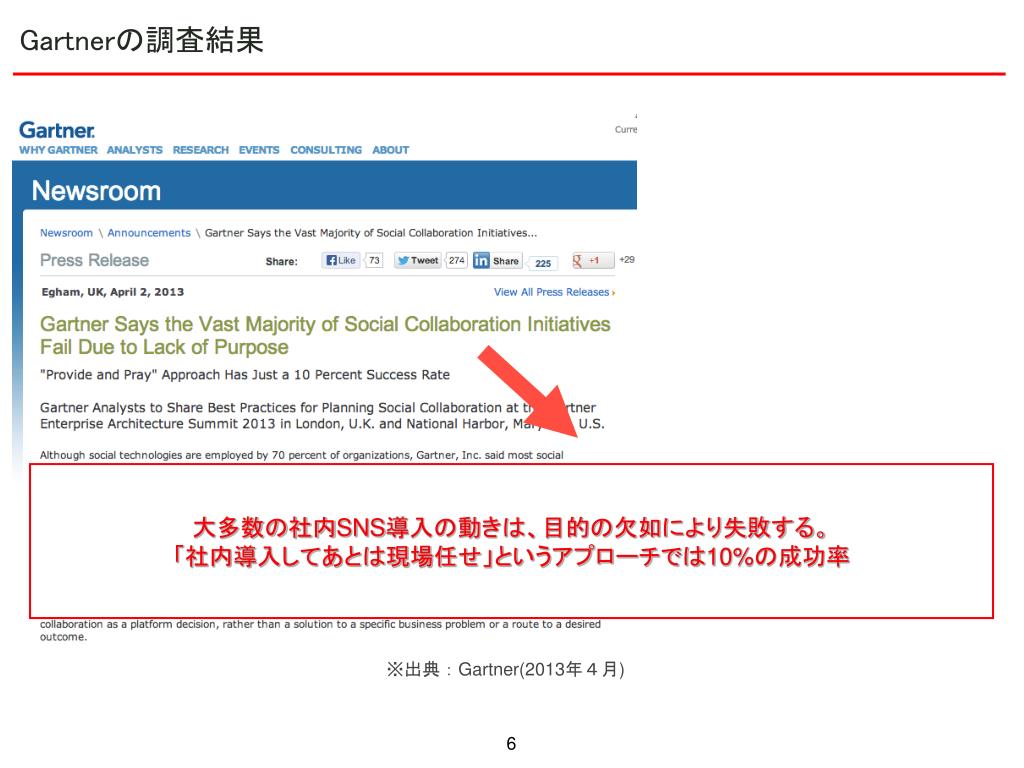The width and height of the screenshot is (1024, 768).
Task: Click the Gartner logo
Action: tap(57, 130)
